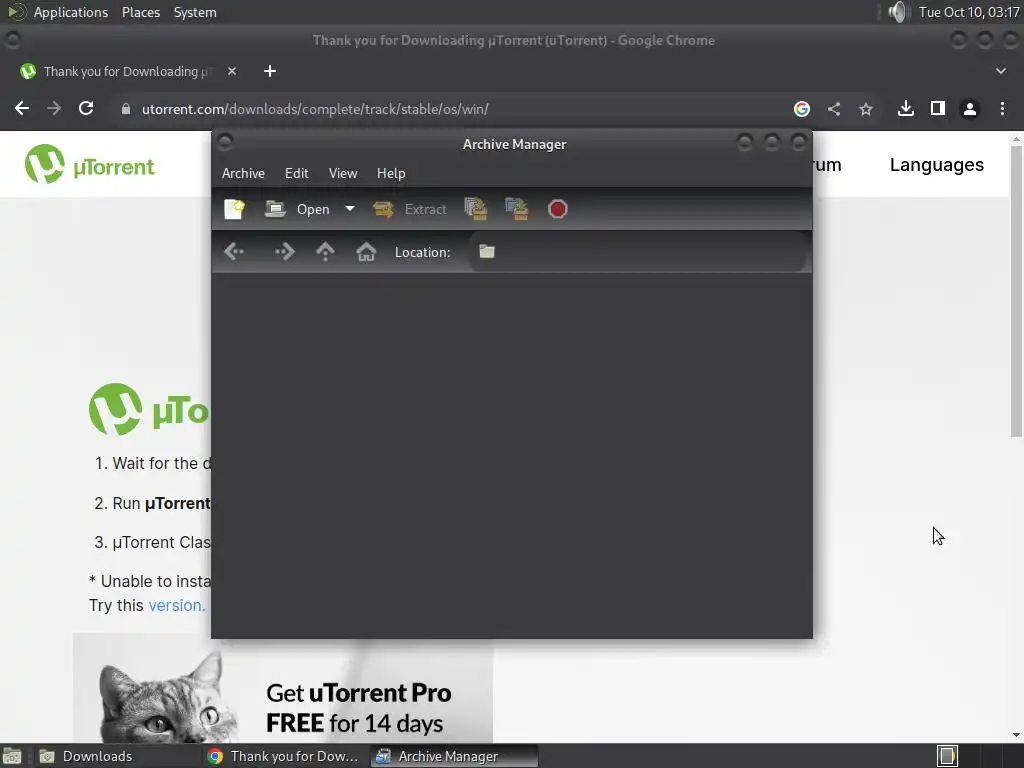Create a new archive in Archive Manager
This screenshot has width=1024, height=768.
coord(234,209)
